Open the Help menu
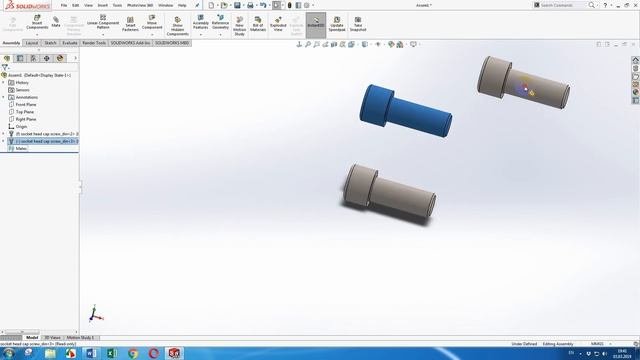 click(x=182, y=5)
